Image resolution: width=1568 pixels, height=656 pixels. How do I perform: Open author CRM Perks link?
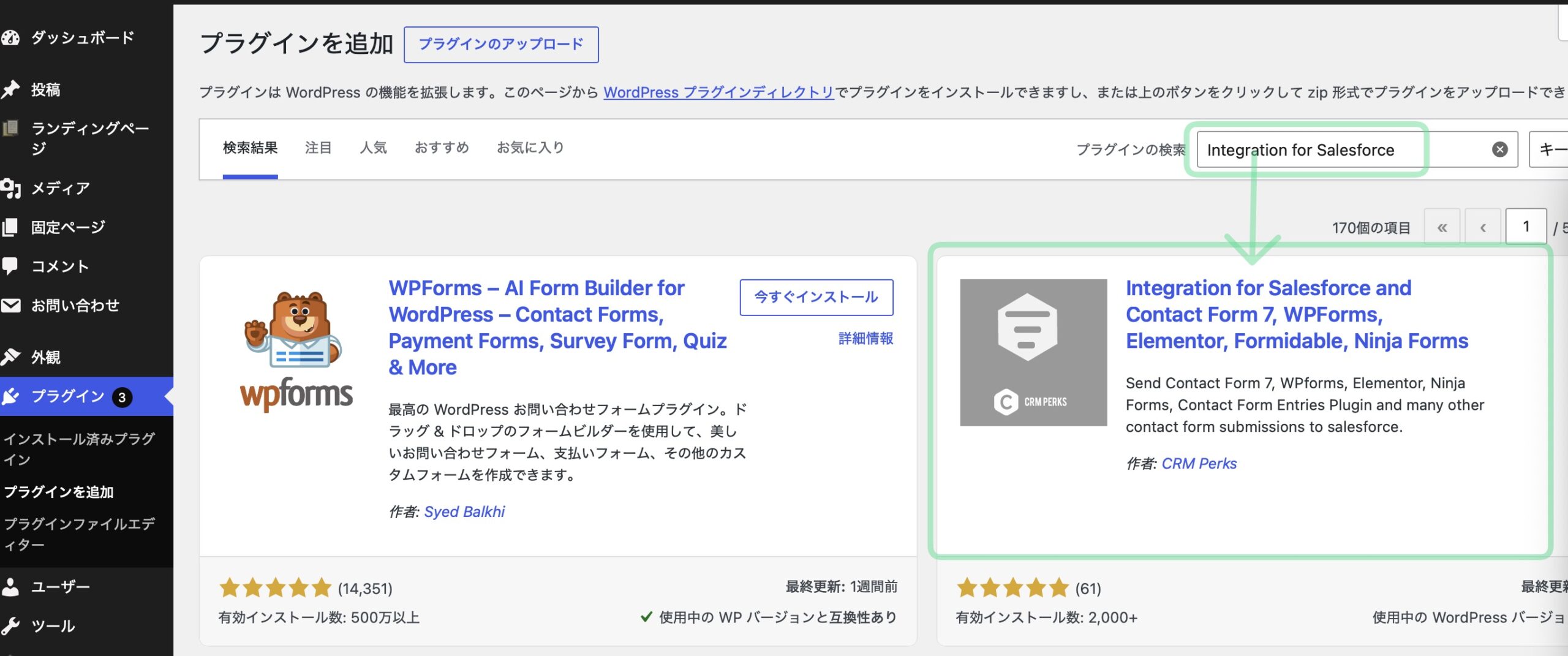1199,464
